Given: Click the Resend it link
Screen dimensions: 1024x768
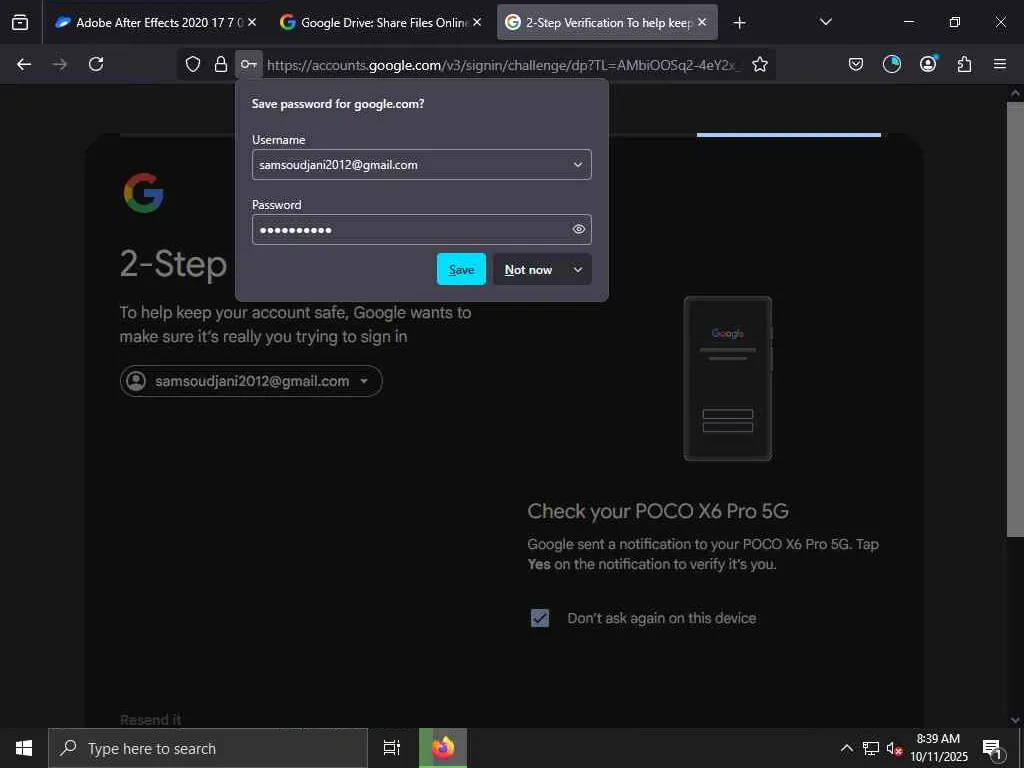Looking at the screenshot, I should pyautogui.click(x=150, y=720).
